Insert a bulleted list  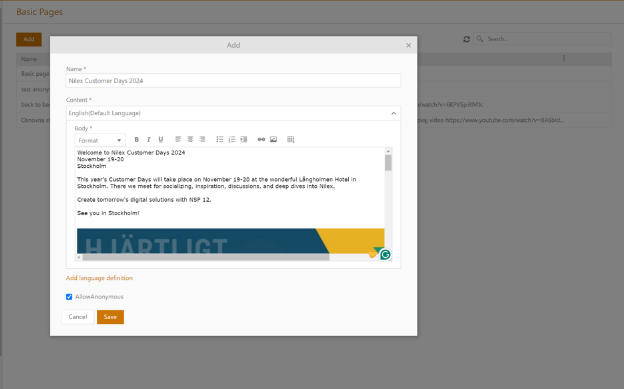pyautogui.click(x=220, y=139)
